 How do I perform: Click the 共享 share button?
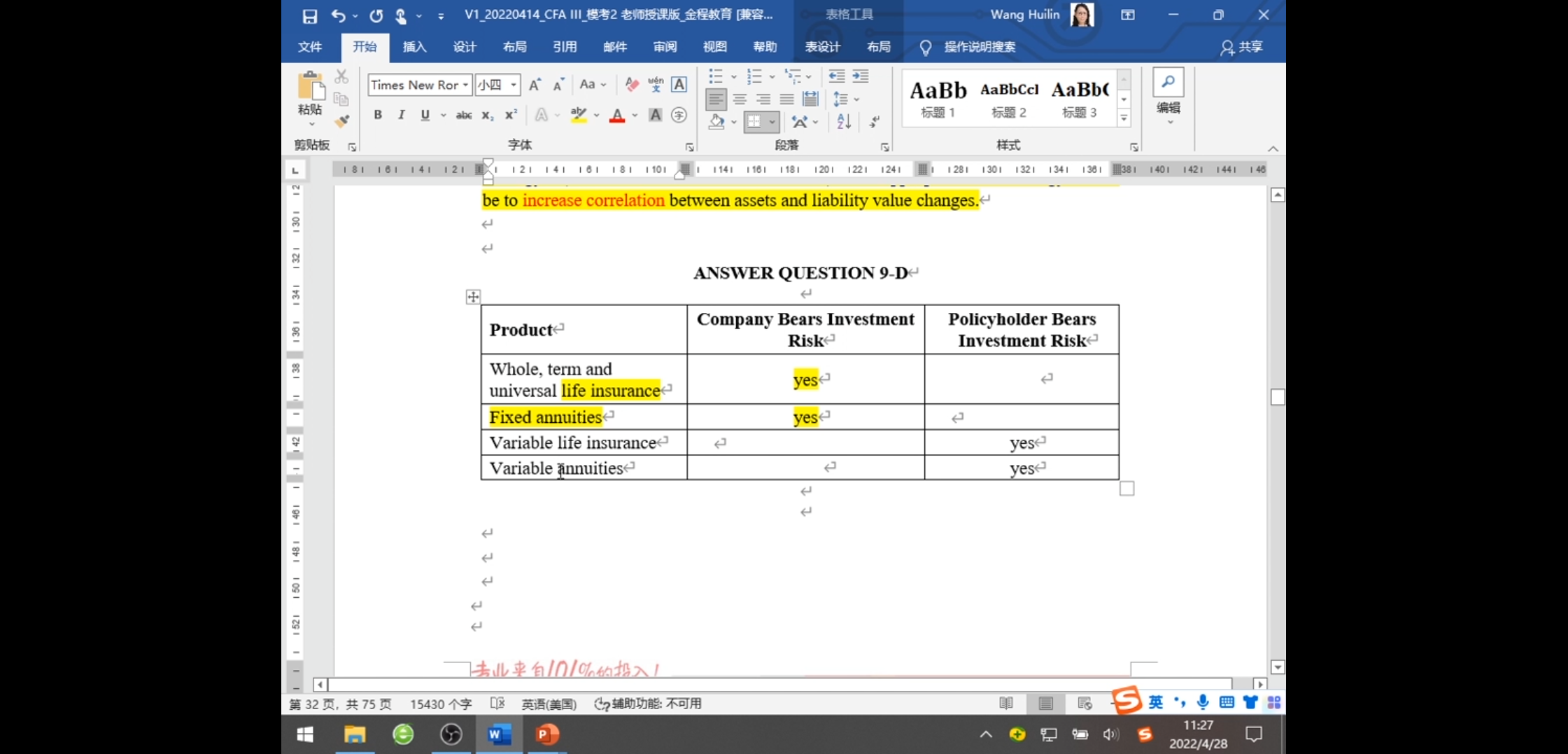[1242, 47]
